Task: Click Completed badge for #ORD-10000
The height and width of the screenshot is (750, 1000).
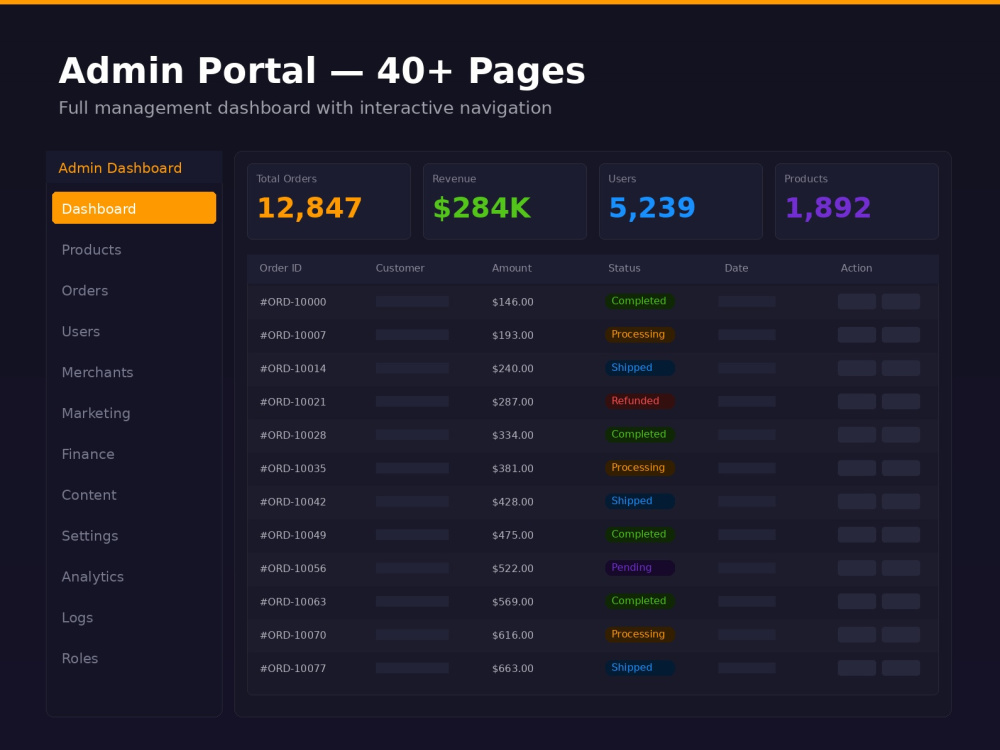Action: pos(640,301)
